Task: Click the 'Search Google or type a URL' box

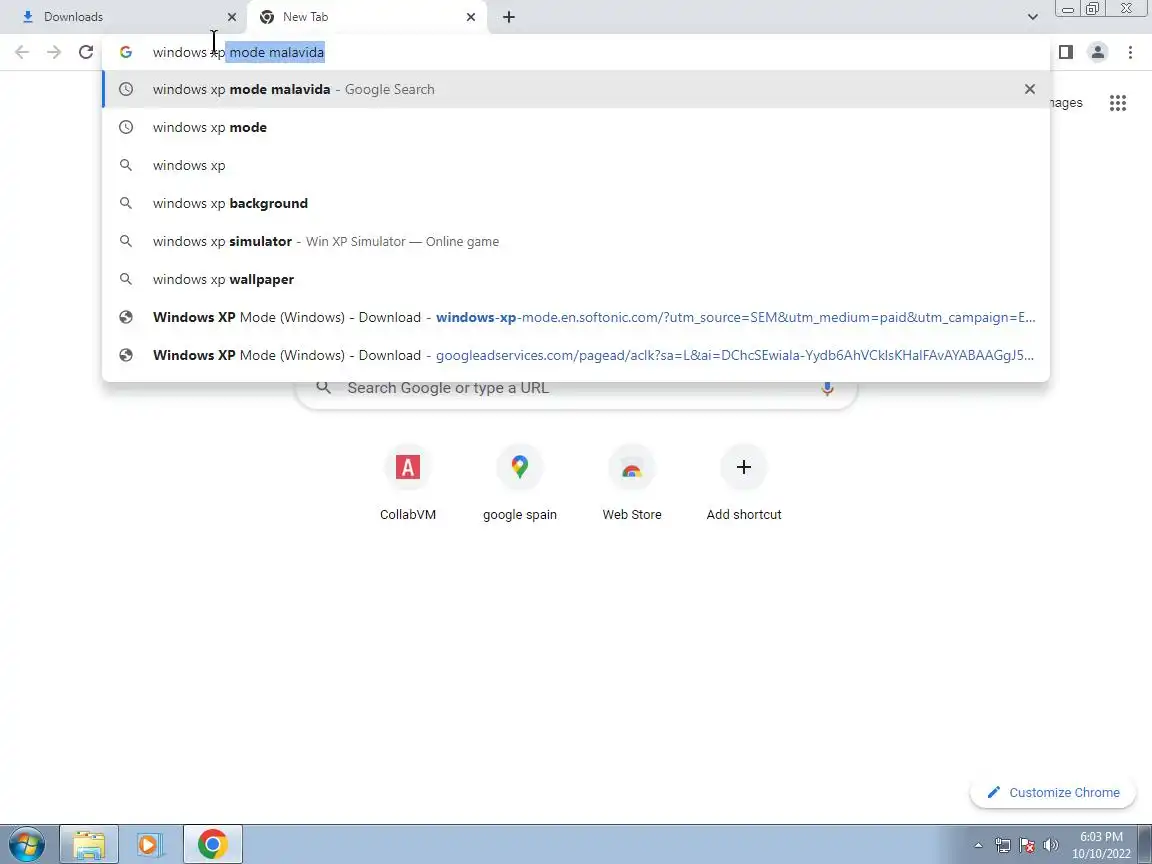Action: [576, 388]
